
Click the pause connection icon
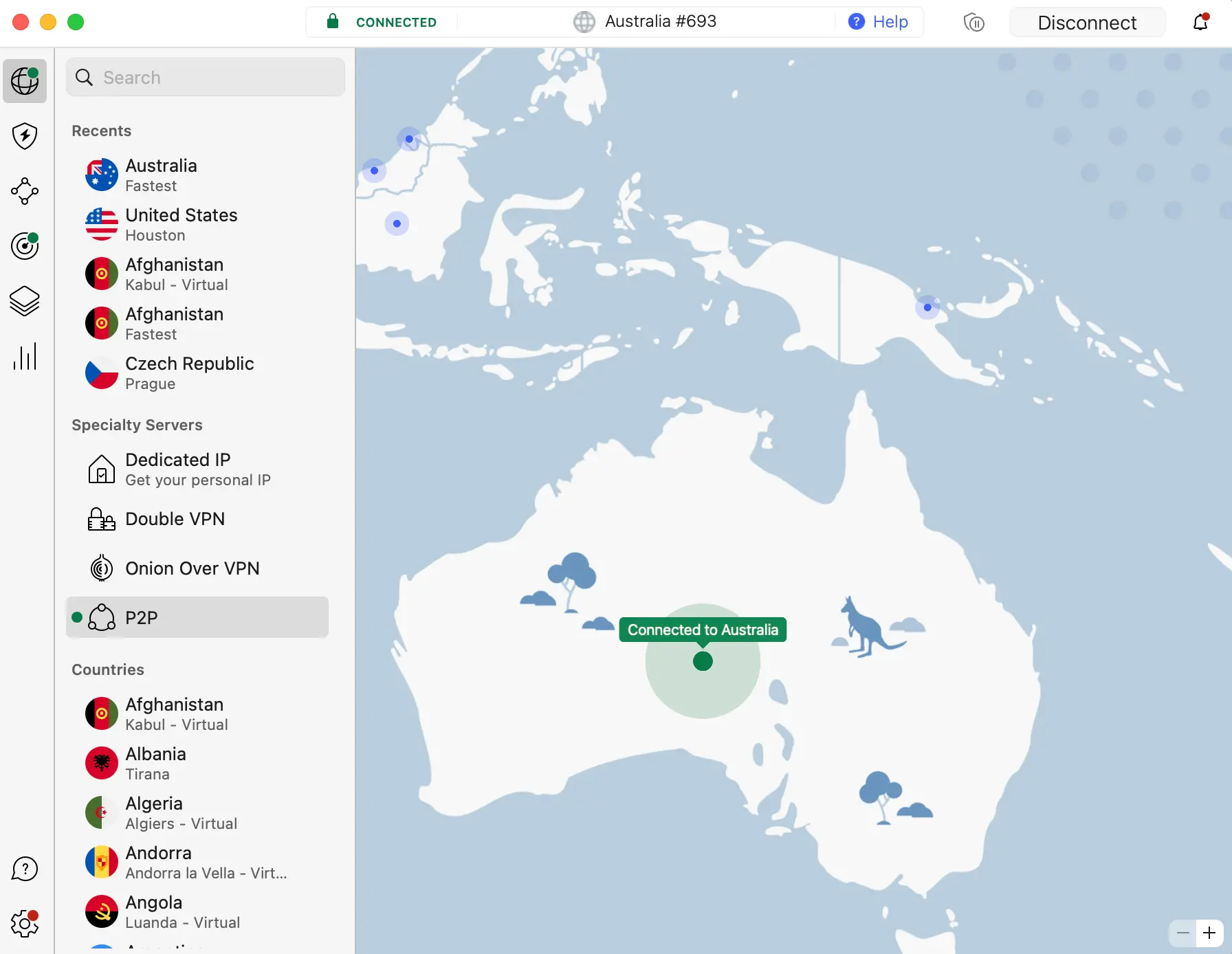(974, 23)
